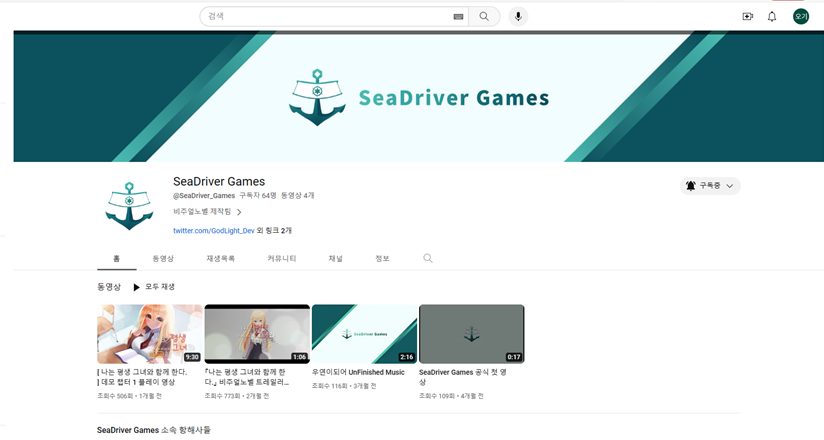Open the 9:30 demo chapter 1 video thumbnail

point(150,334)
